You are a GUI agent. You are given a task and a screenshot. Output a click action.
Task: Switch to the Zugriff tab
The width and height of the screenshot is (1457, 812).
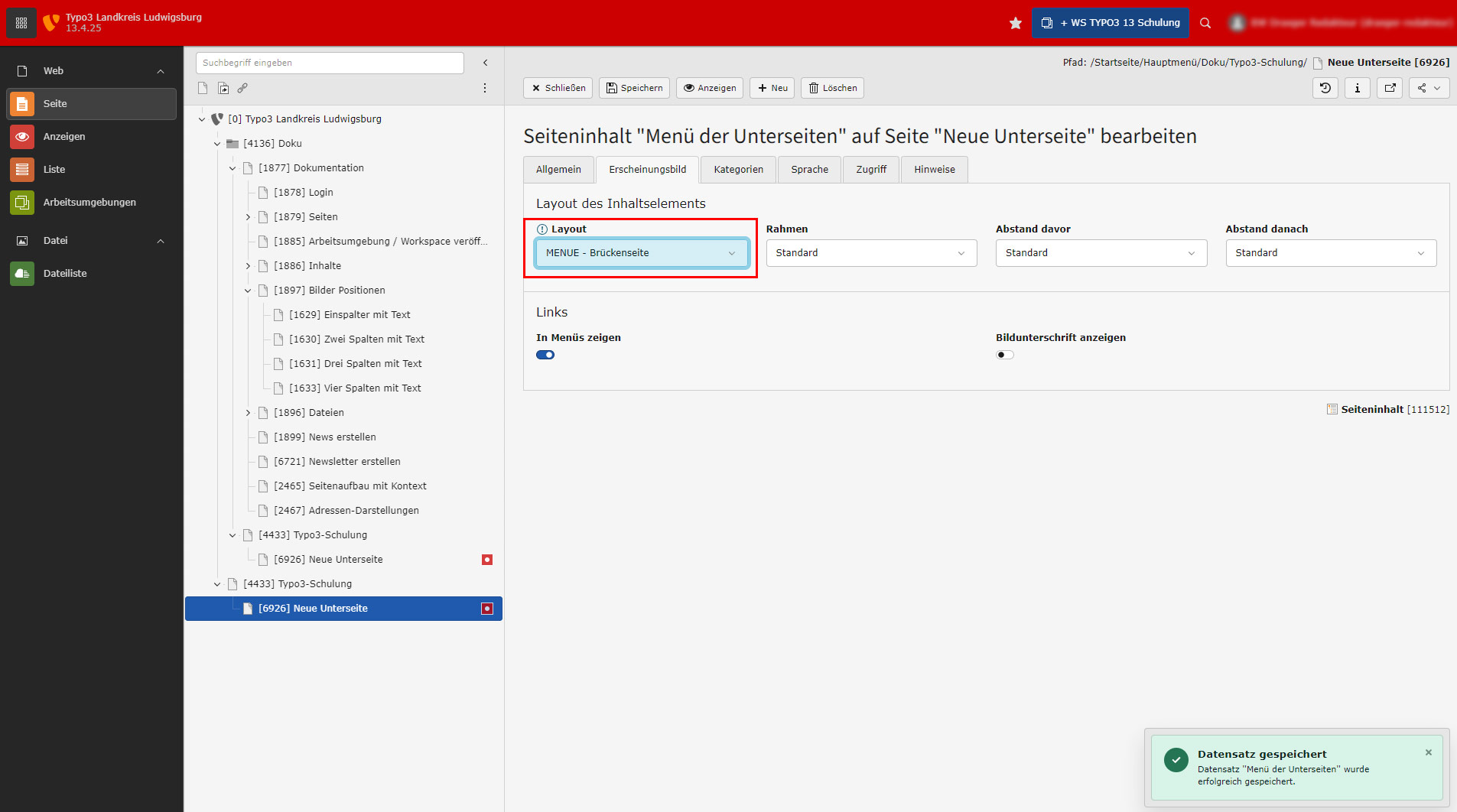871,170
